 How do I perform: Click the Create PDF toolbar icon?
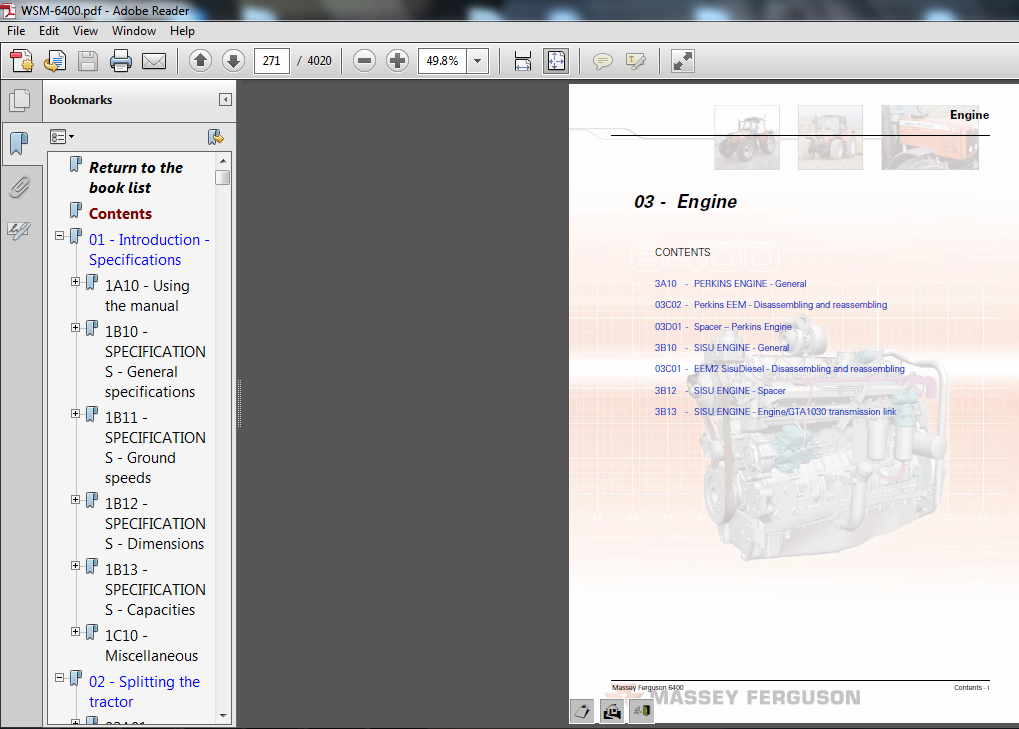[22, 61]
